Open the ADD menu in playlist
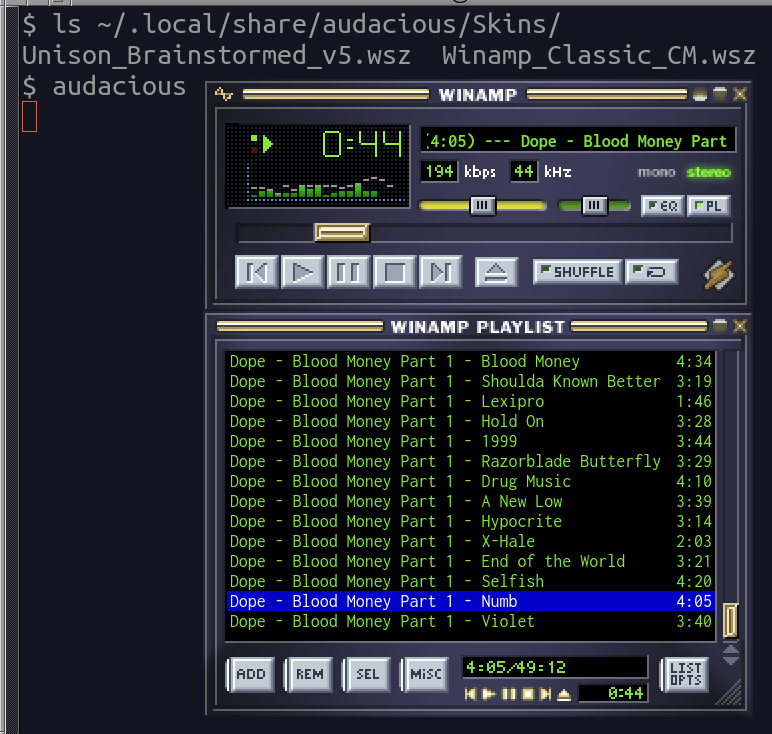 point(250,675)
